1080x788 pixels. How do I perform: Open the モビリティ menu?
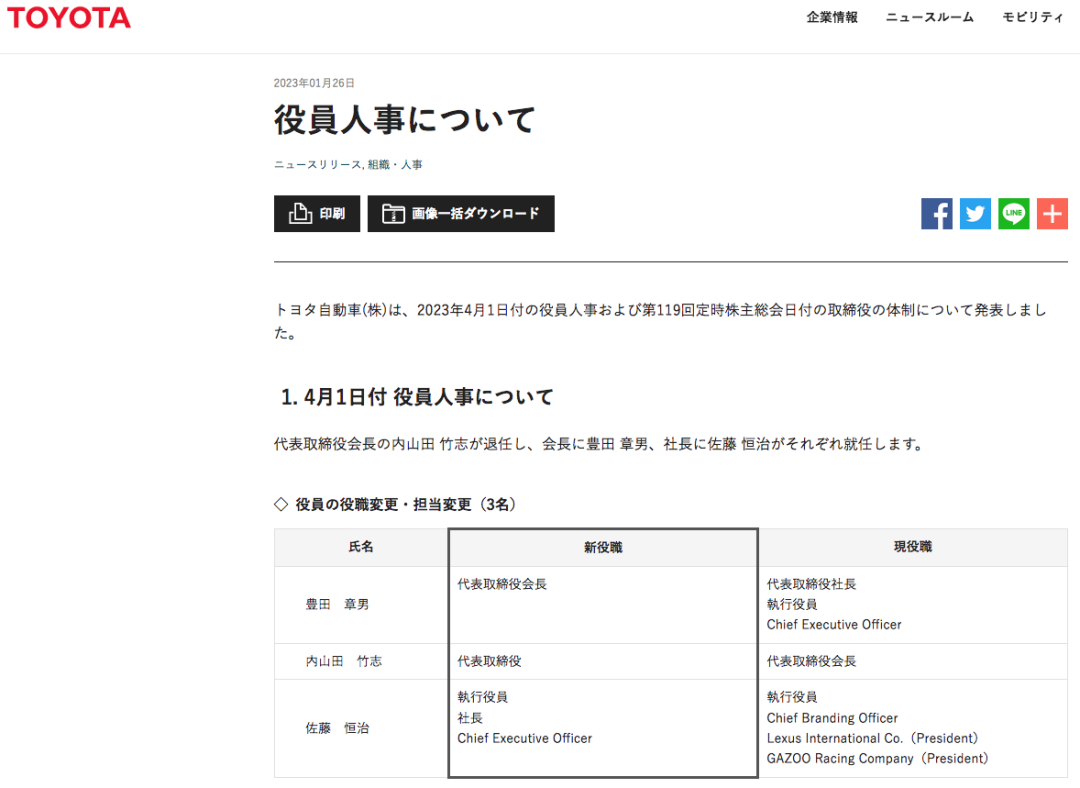pos(1033,17)
